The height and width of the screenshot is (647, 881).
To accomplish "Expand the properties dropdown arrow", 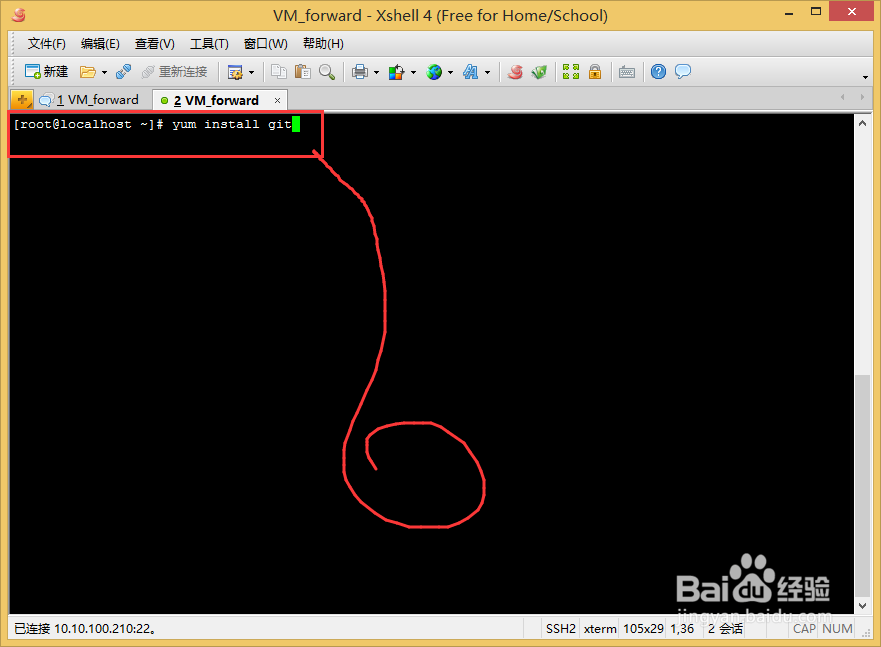I will click(251, 72).
